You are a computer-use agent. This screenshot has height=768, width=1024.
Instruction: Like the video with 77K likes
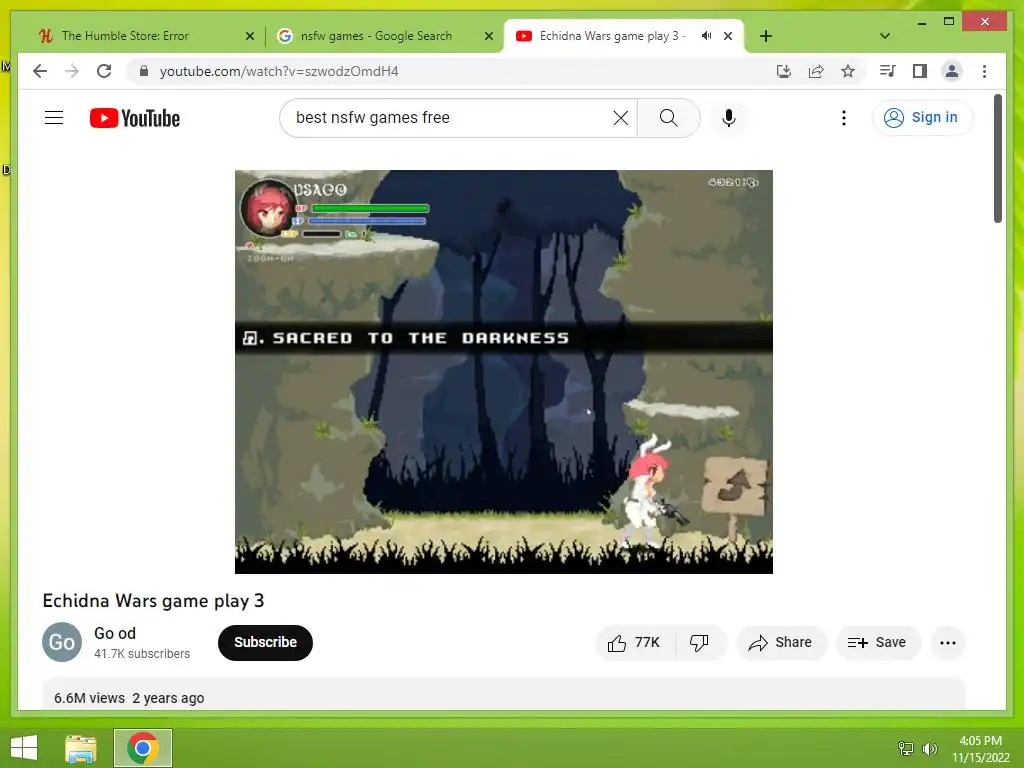point(634,643)
